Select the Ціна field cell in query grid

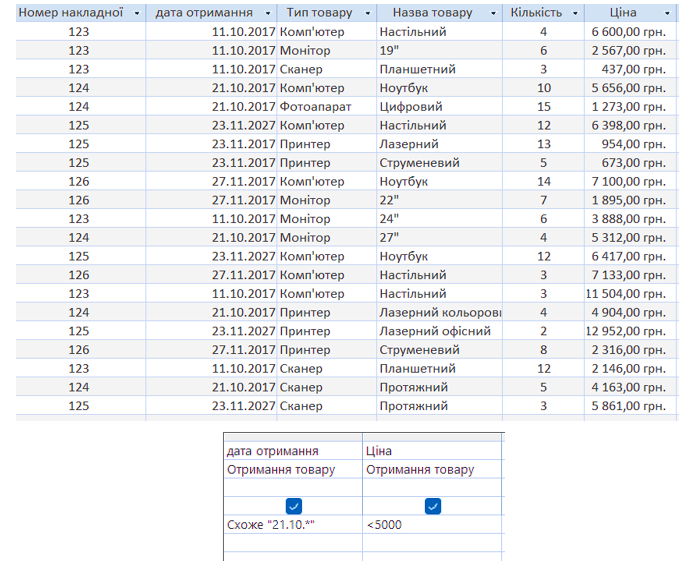[x=432, y=451]
